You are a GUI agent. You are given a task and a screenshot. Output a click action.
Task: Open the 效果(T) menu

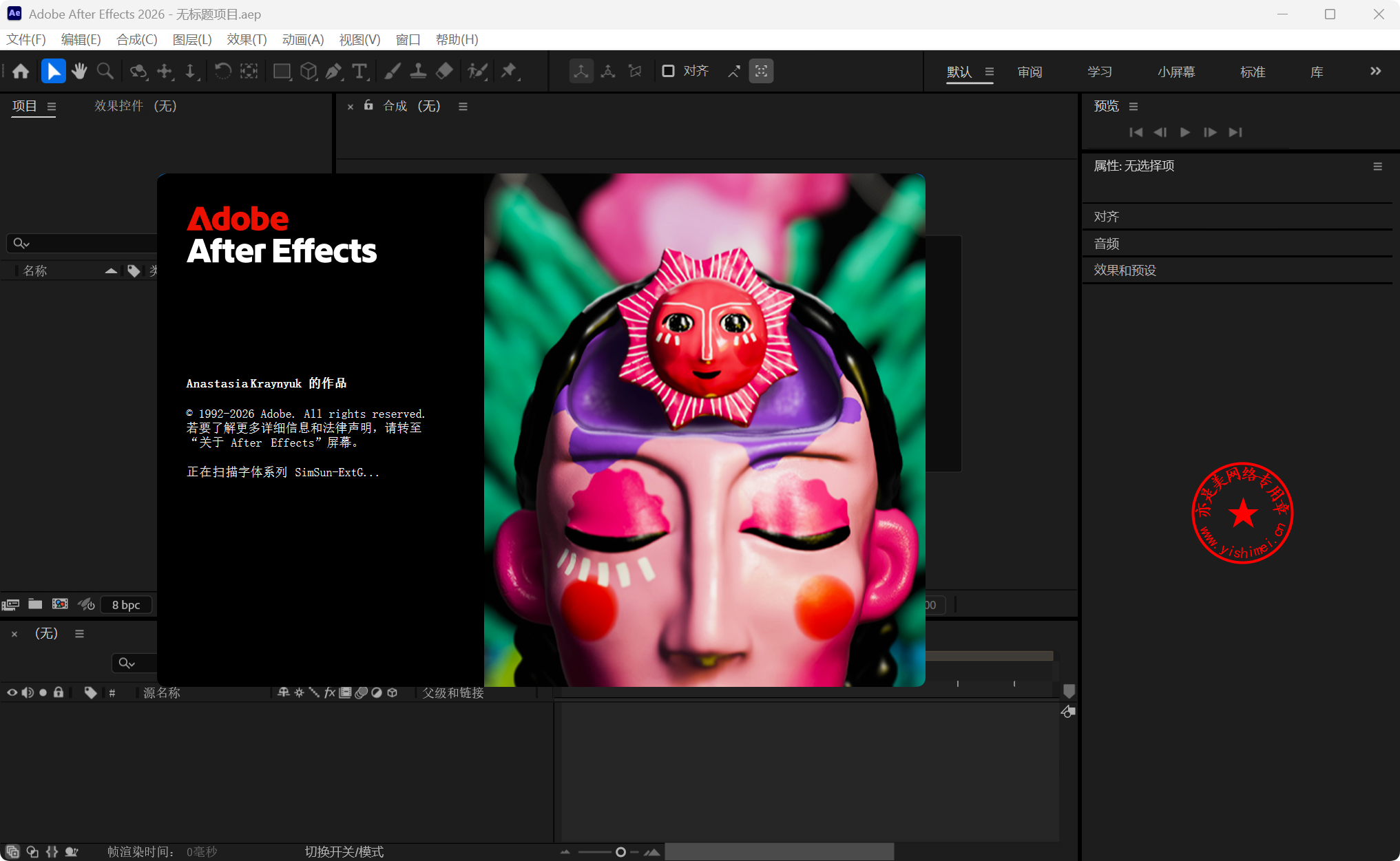coord(247,39)
